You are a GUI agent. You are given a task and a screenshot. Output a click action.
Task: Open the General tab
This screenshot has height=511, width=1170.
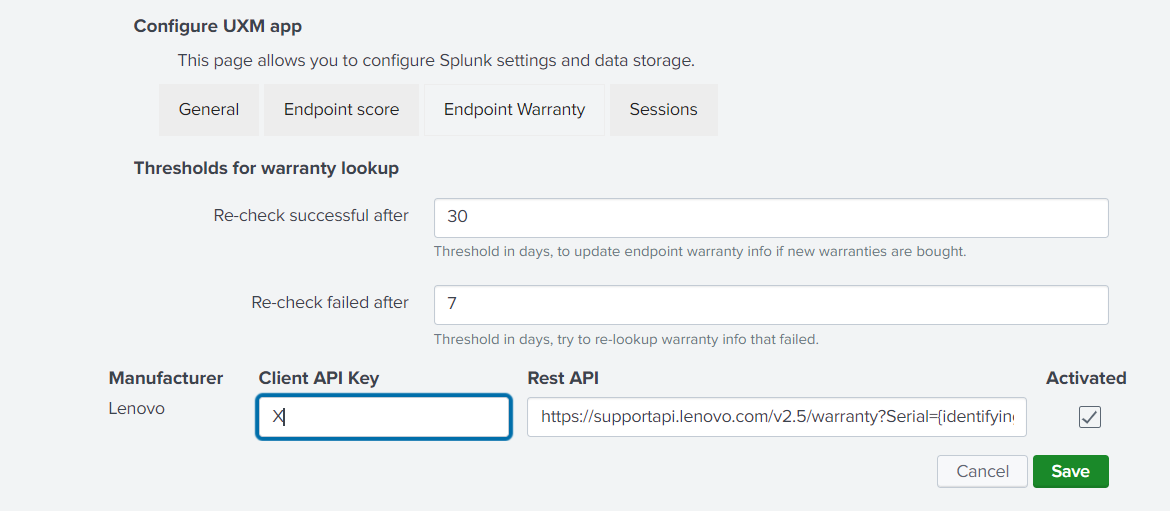(209, 110)
